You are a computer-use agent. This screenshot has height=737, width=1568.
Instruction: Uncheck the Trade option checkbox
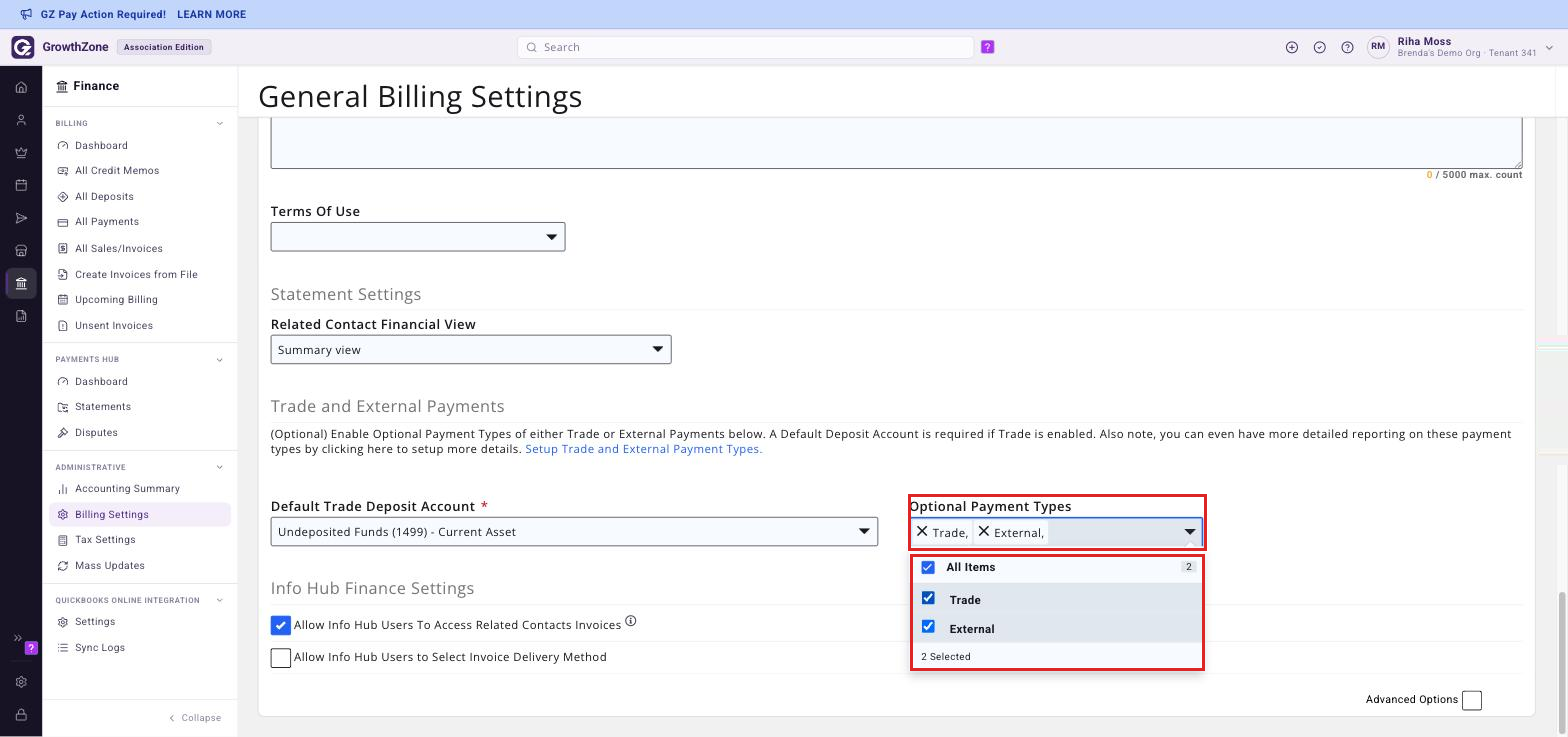pyautogui.click(x=928, y=598)
